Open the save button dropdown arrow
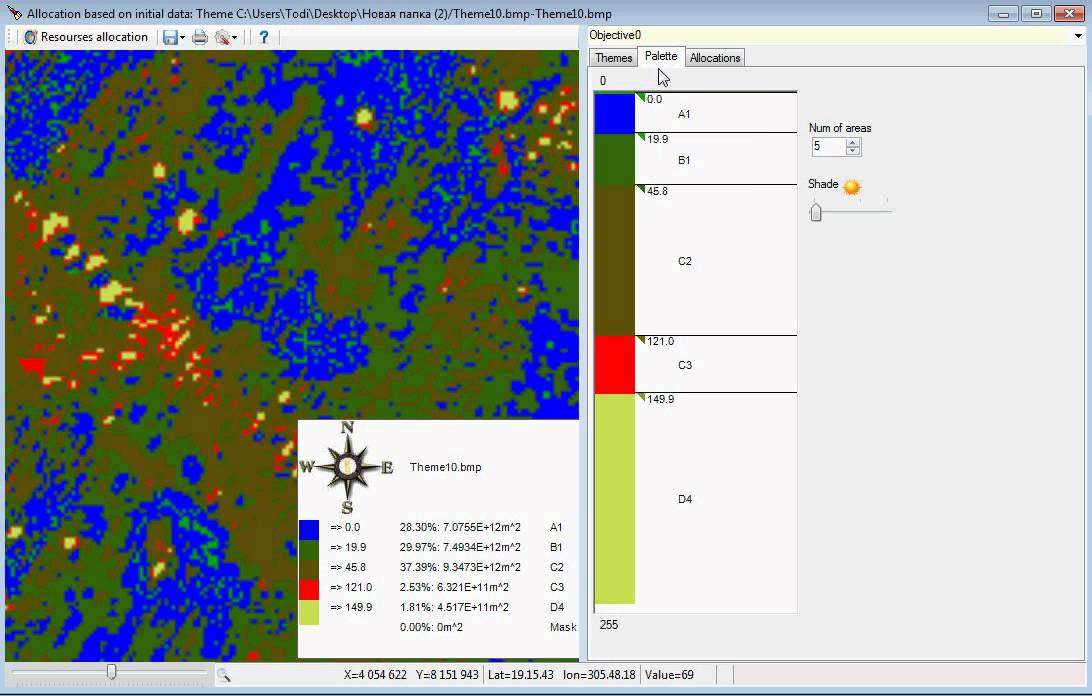The image size is (1092, 696). point(182,38)
